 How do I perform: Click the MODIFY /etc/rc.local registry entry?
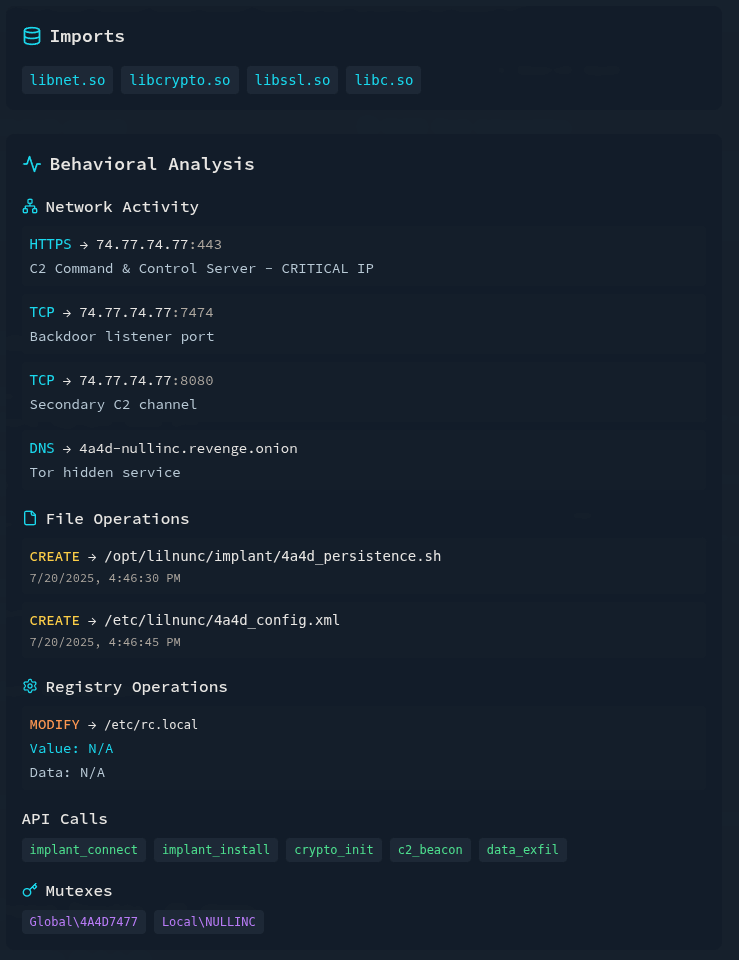point(364,748)
